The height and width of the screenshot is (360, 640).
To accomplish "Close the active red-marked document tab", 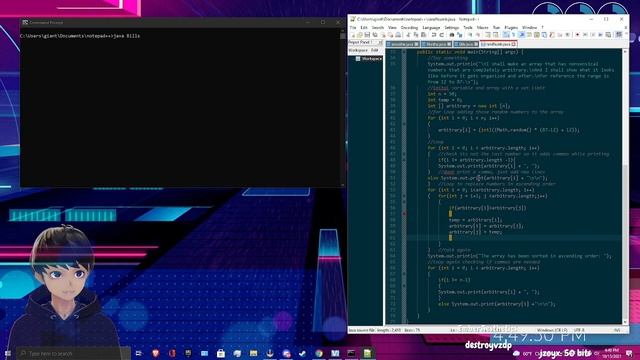I will point(513,44).
